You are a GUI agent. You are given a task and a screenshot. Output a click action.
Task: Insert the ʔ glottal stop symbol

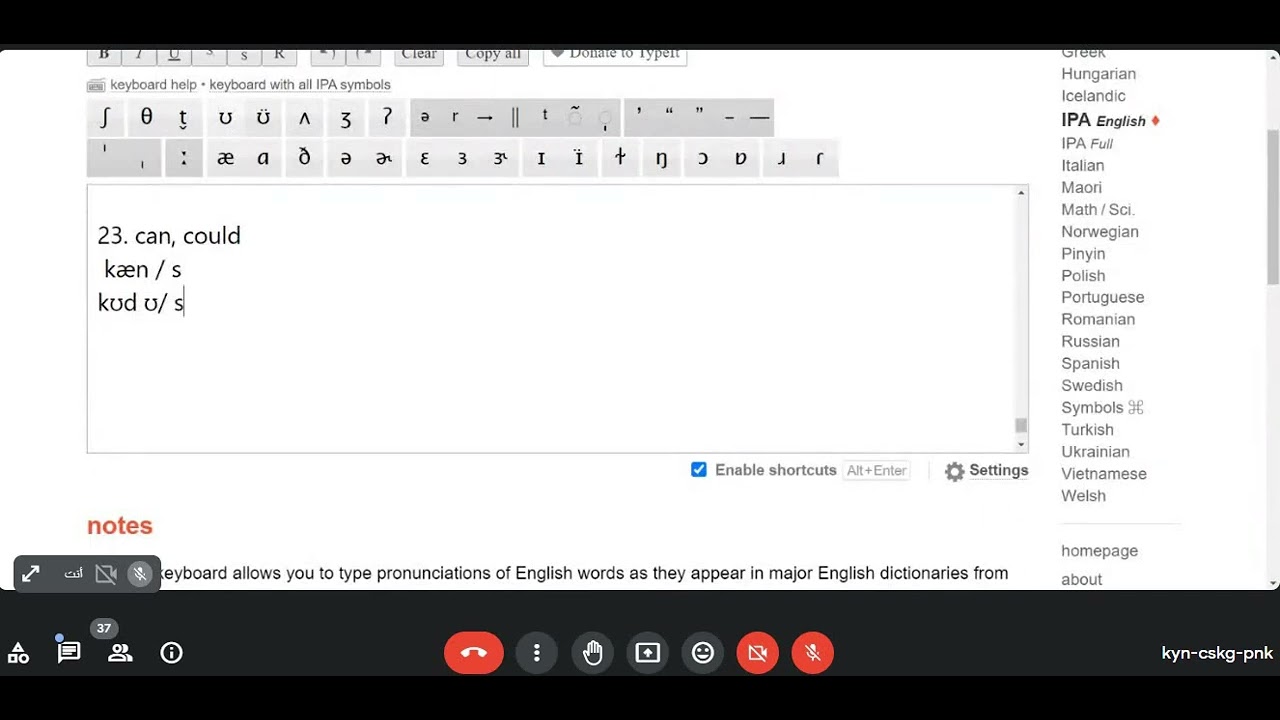pyautogui.click(x=387, y=117)
